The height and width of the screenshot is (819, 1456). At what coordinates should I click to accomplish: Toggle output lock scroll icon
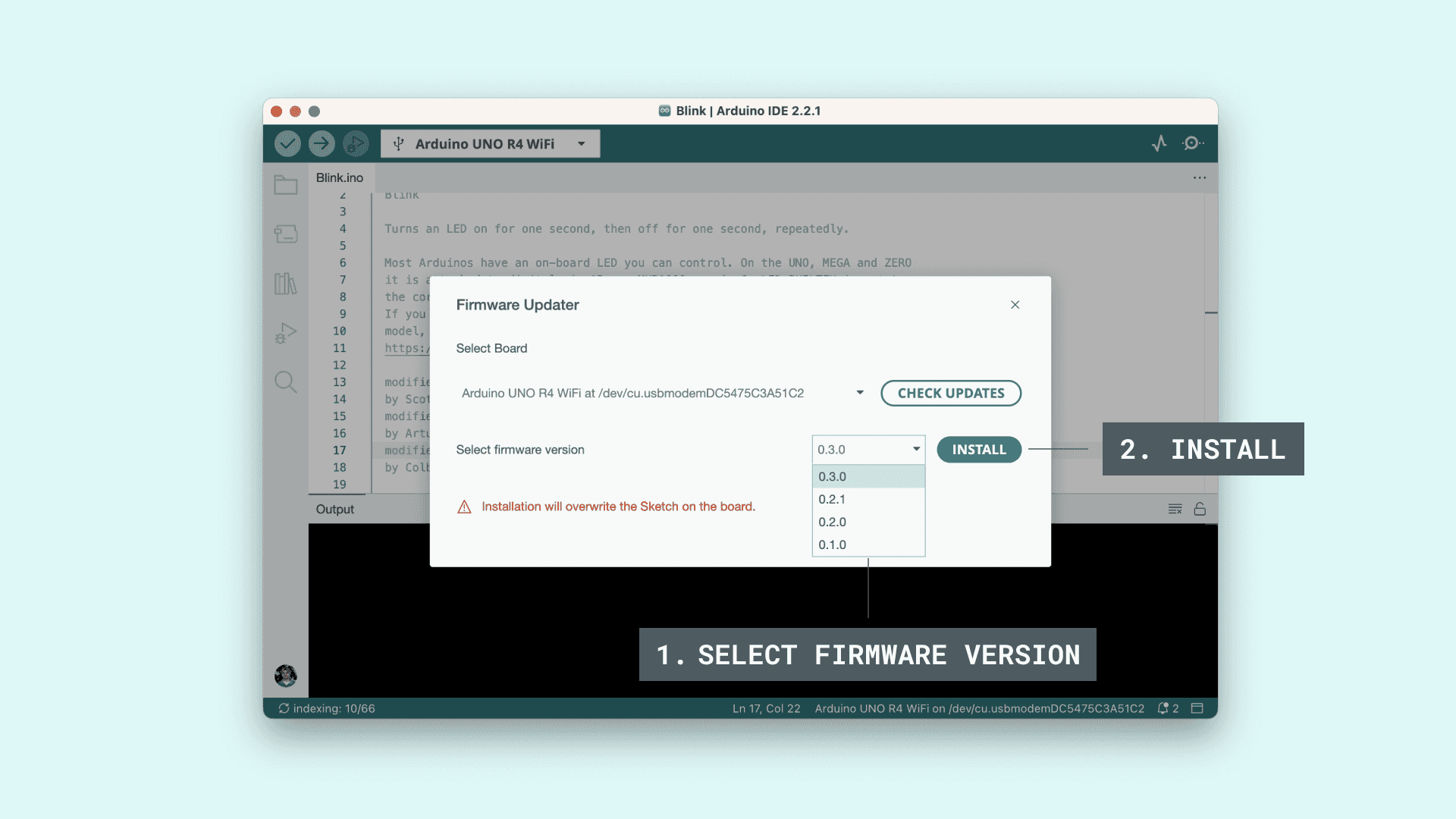tap(1200, 509)
